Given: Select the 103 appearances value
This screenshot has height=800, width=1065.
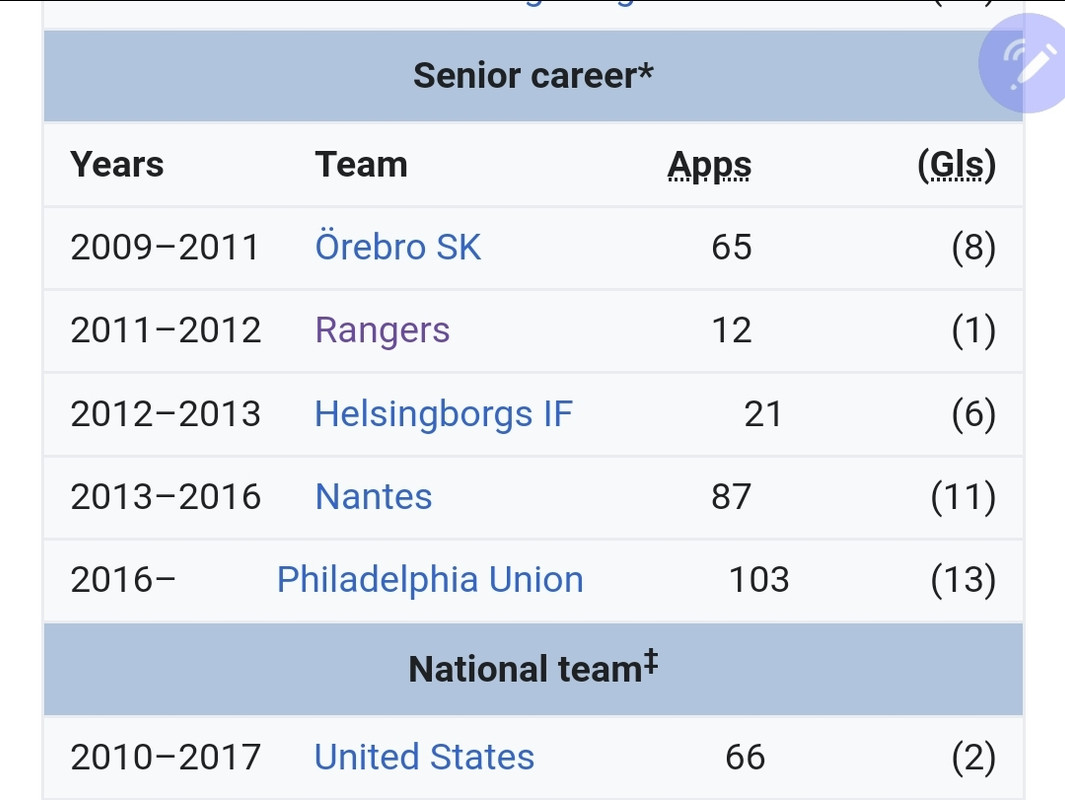Looking at the screenshot, I should point(759,580).
